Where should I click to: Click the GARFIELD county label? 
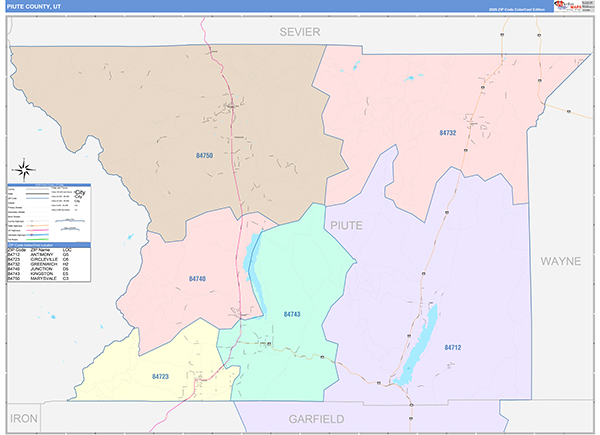[x=316, y=419]
